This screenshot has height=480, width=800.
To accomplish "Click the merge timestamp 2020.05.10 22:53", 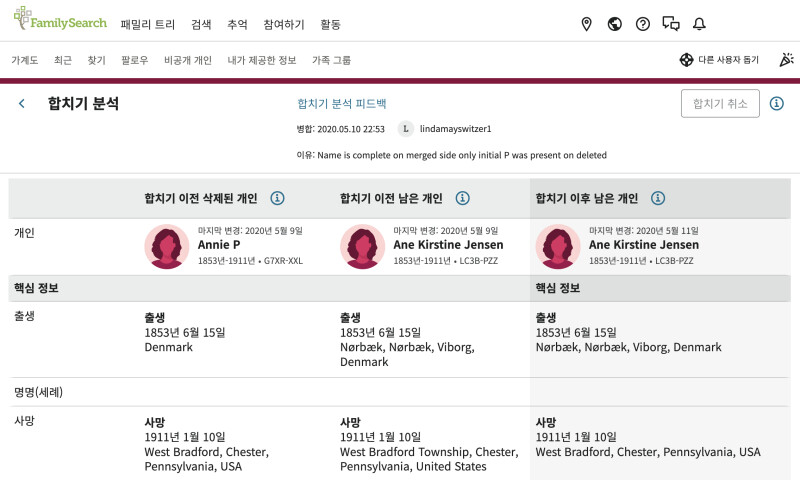I will (x=351, y=129).
